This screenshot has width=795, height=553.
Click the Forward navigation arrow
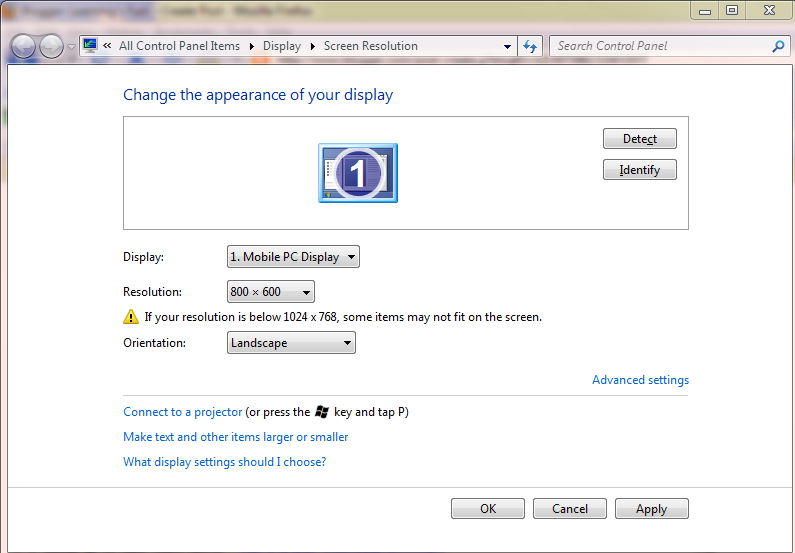pos(51,47)
